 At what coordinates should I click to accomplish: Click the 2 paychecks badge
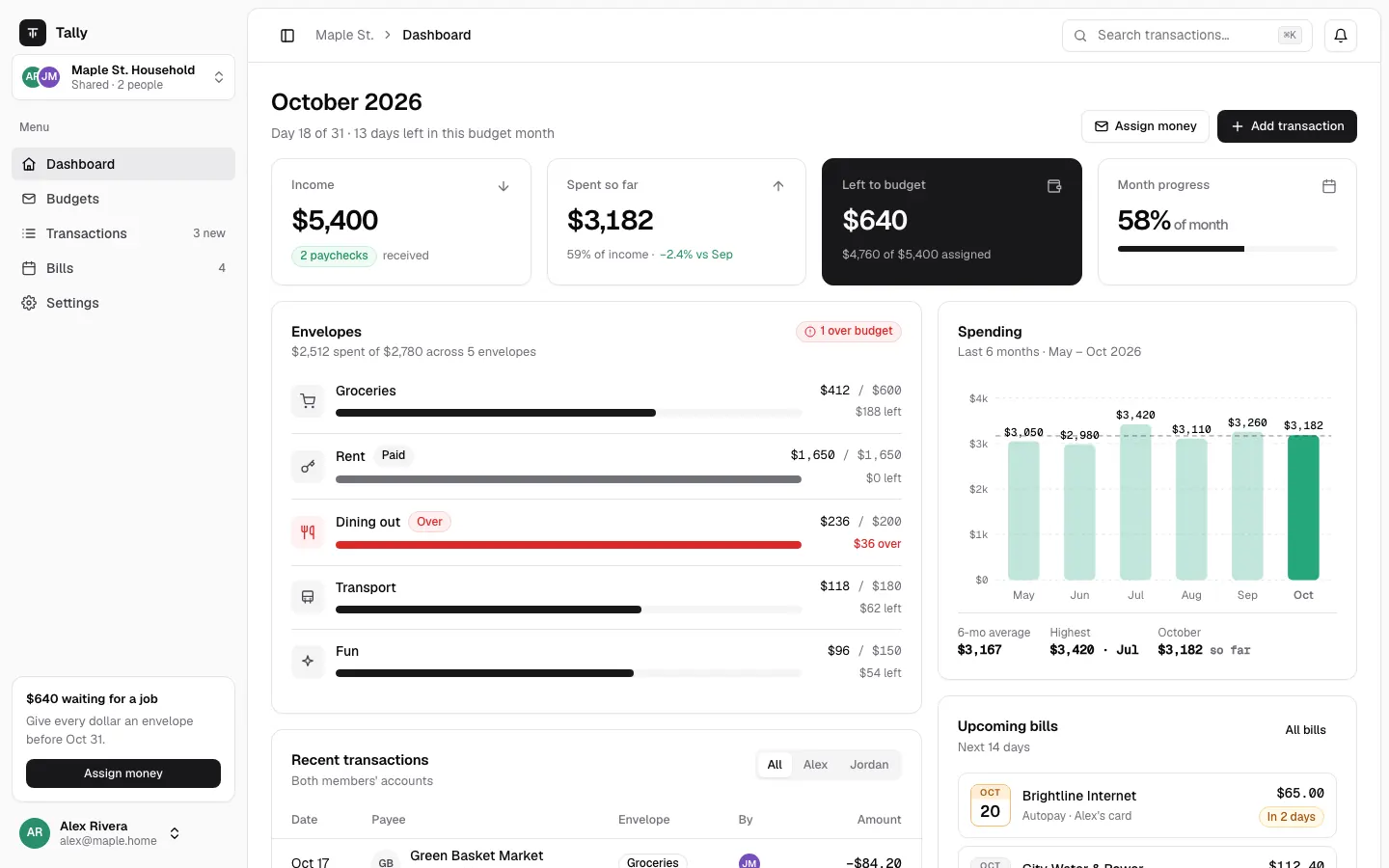tap(334, 256)
